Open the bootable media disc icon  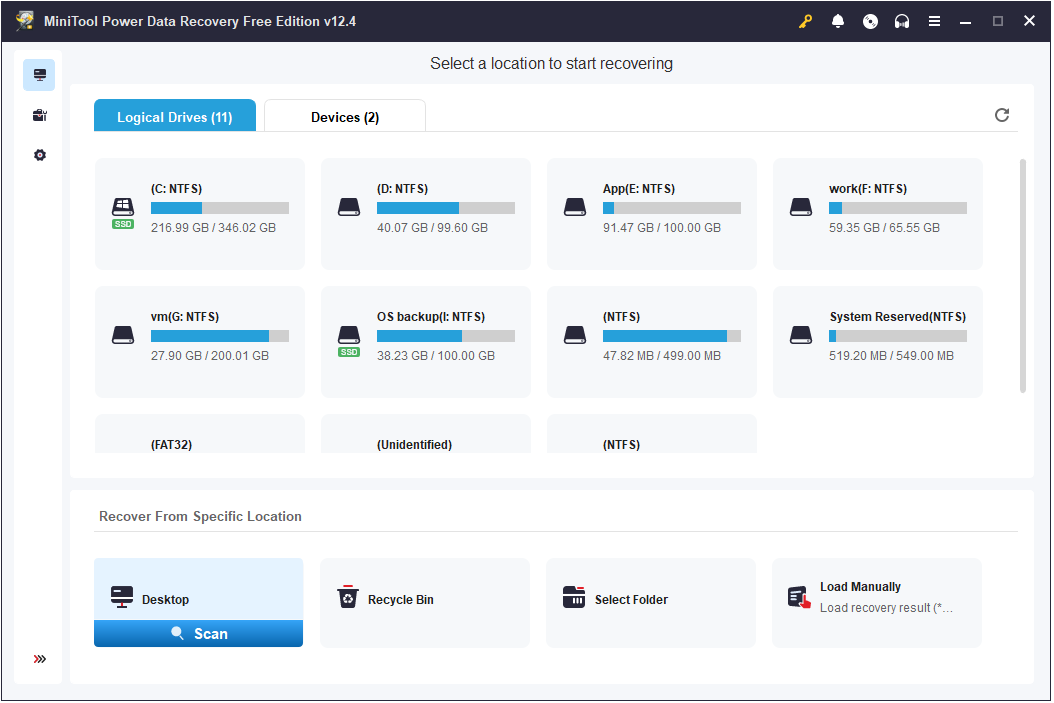[x=870, y=22]
